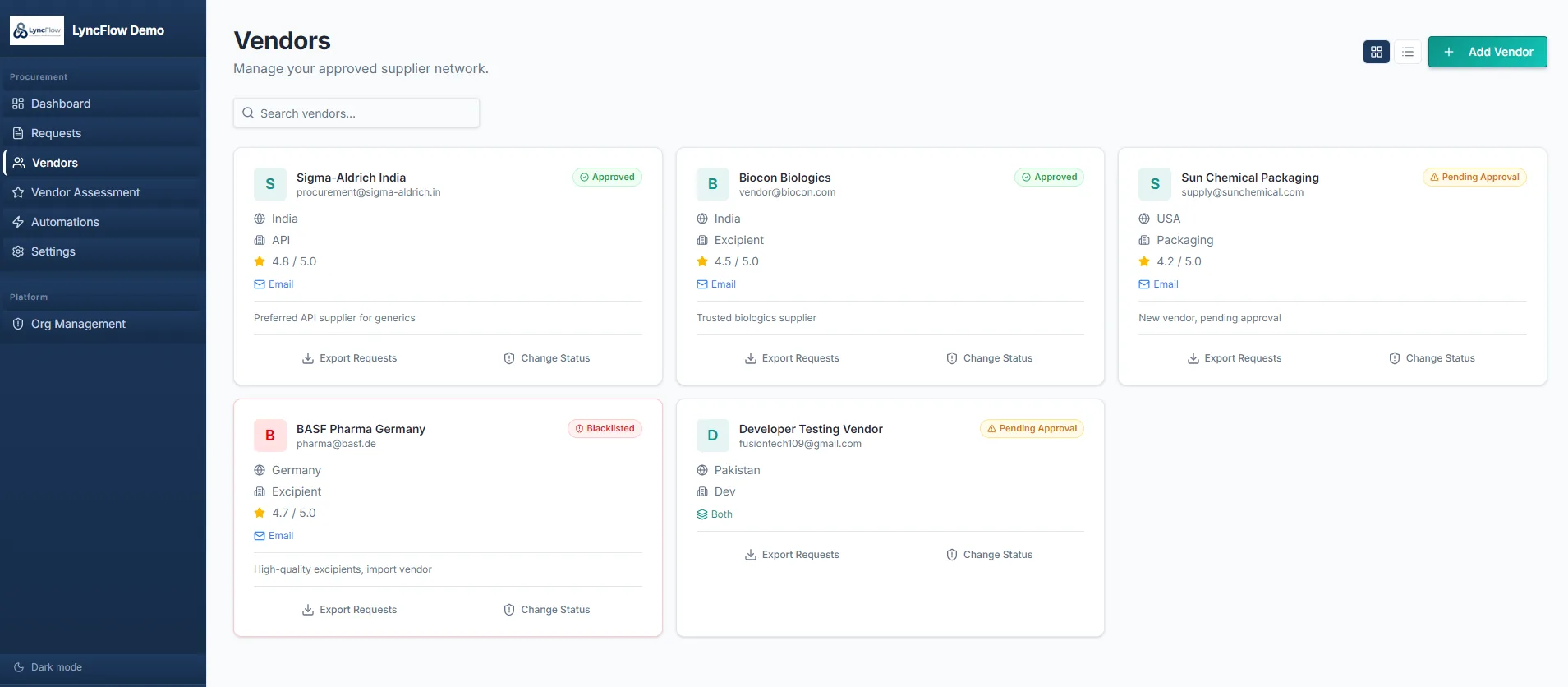Click the Vendors page heading

tap(283, 40)
